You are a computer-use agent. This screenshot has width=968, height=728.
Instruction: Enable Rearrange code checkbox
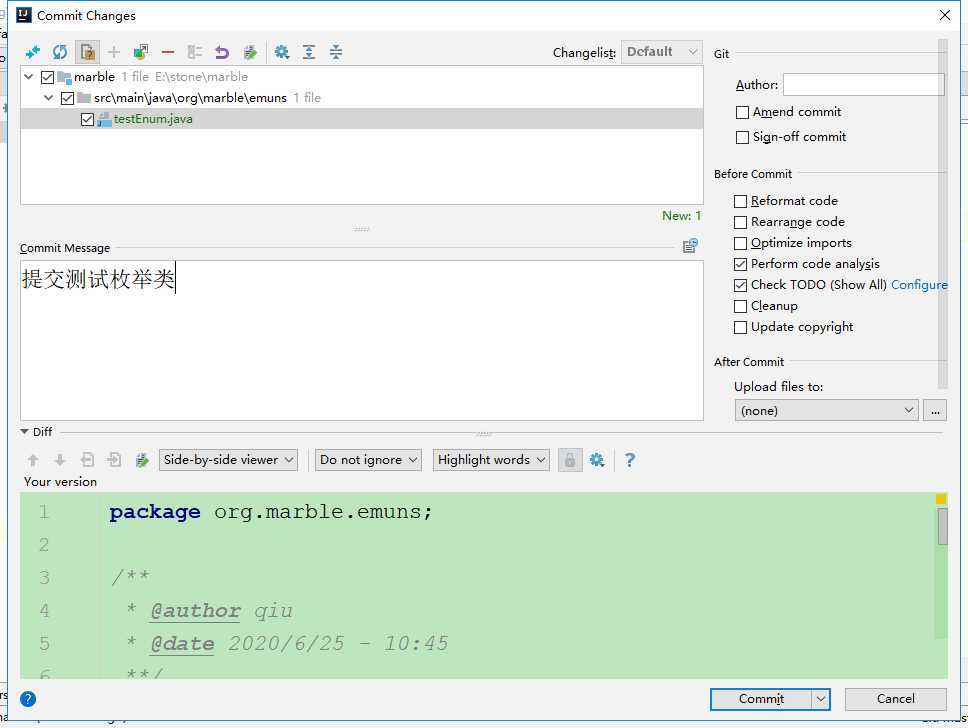[740, 222]
